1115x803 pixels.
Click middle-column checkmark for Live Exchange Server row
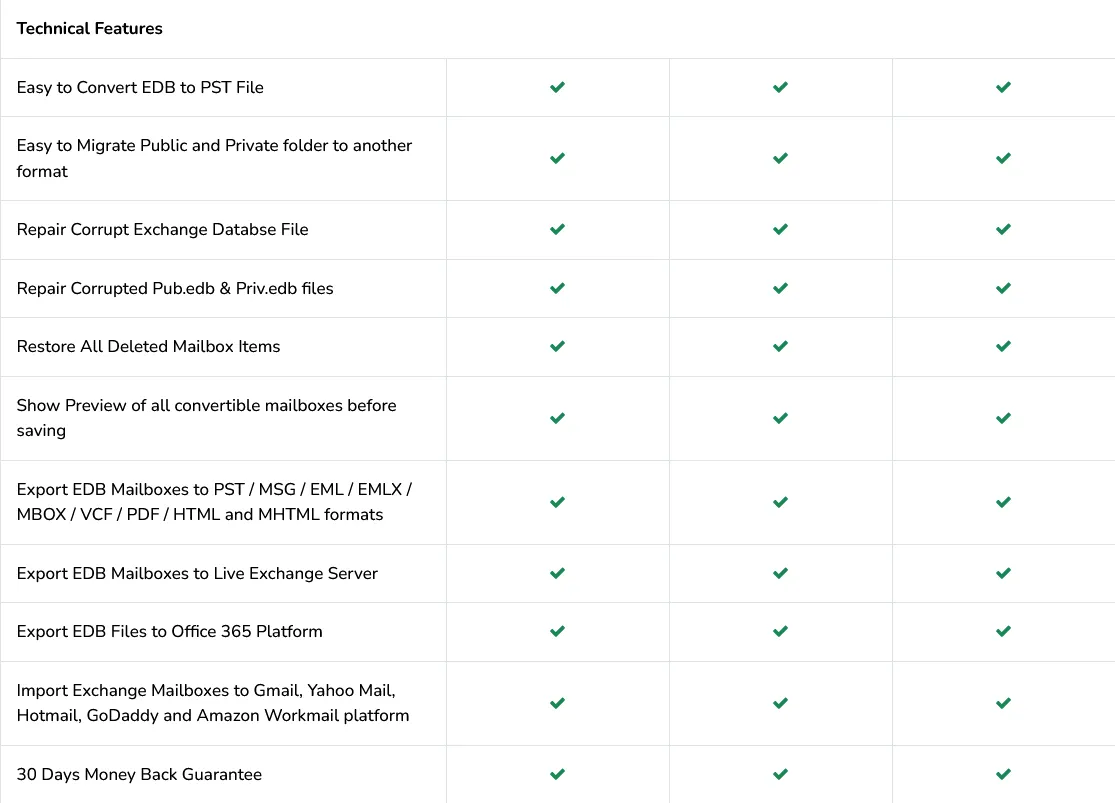(x=780, y=573)
